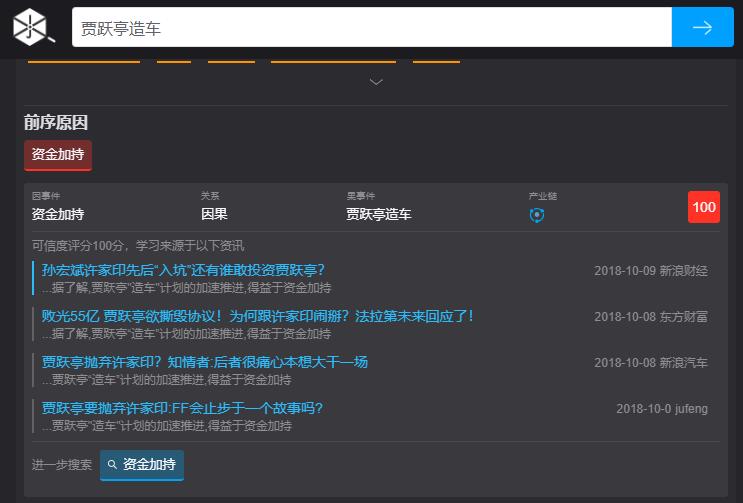Click the 2018-10-08 东方财富 source text
743x503 pixels.
coord(651,317)
